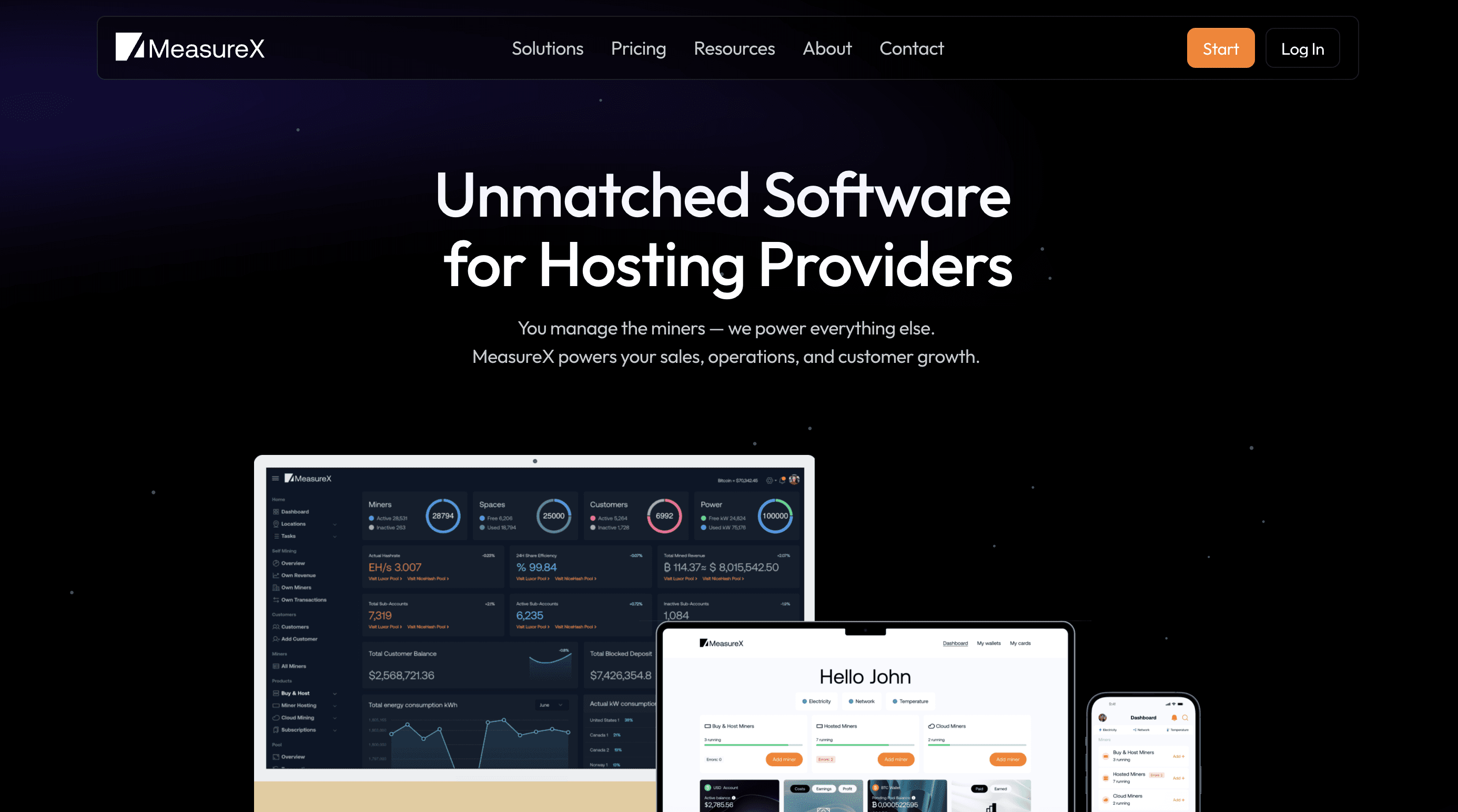1458x812 pixels.
Task: Switch to the My wallets tab
Action: (989, 643)
